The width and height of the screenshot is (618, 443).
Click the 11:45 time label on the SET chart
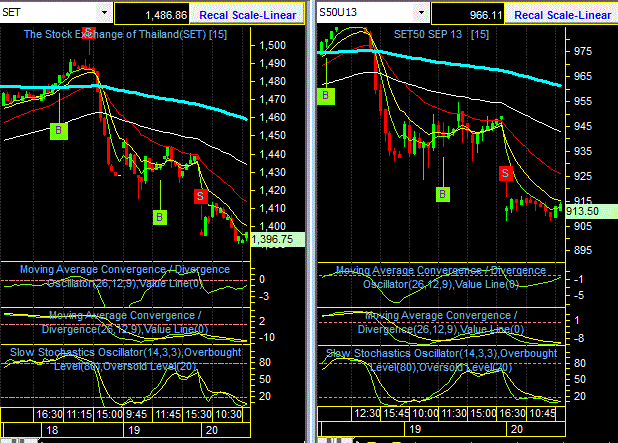[168, 415]
